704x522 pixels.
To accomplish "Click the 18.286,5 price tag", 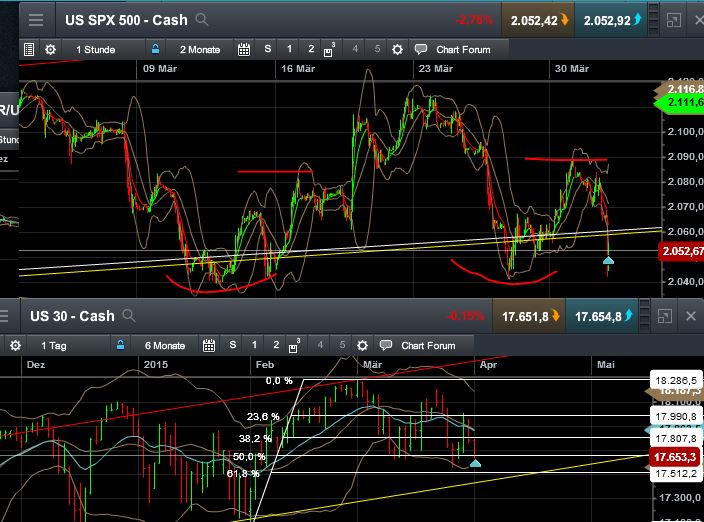I will [x=676, y=381].
